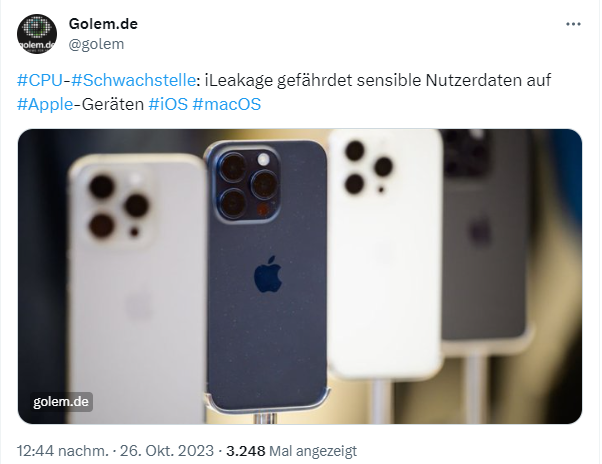The height and width of the screenshot is (464, 602).
Task: Click the white iPhone right of the blue one
Action: pyautogui.click(x=384, y=253)
